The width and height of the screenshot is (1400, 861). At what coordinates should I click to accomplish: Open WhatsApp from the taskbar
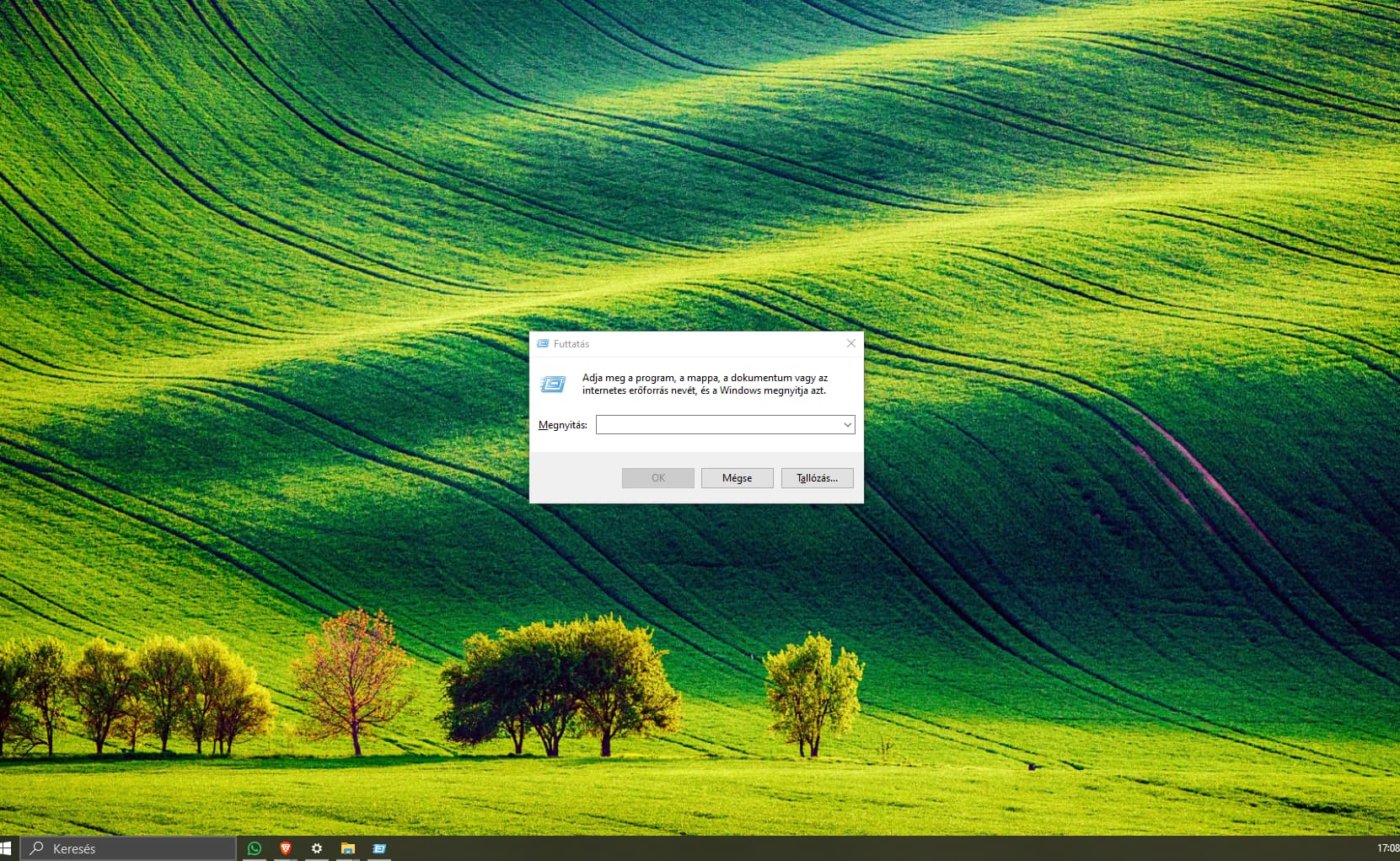pos(255,848)
